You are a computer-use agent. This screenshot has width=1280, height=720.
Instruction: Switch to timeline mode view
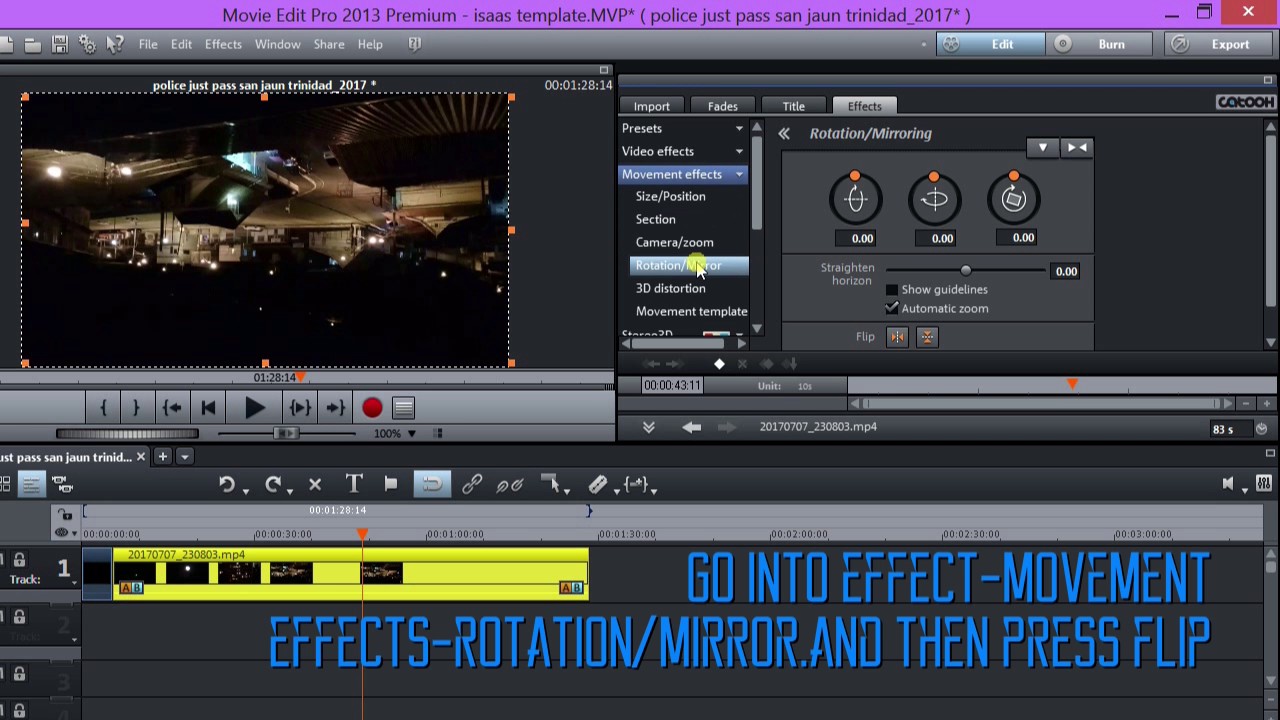coord(31,485)
